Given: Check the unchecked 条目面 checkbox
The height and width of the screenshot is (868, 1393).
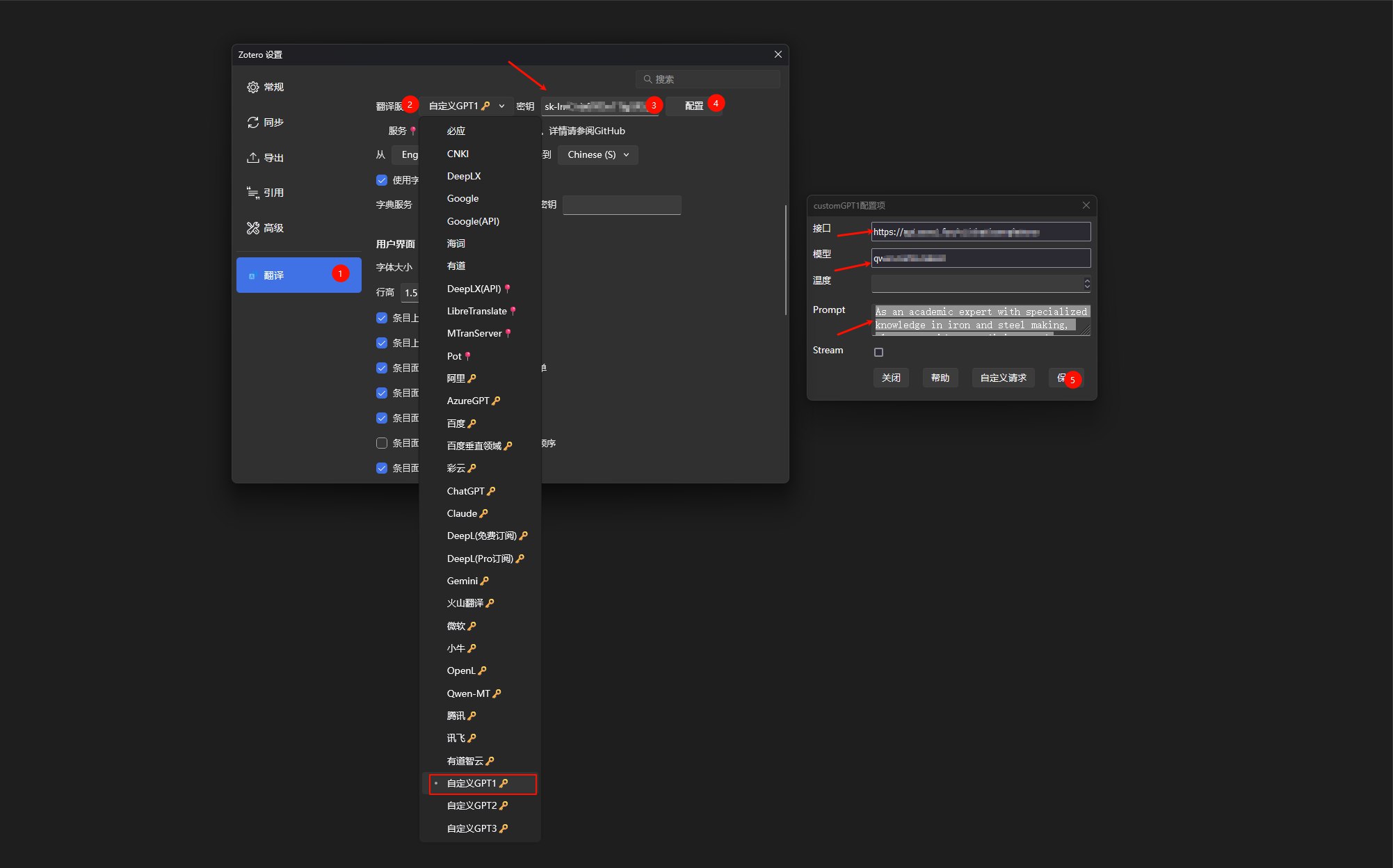Looking at the screenshot, I should [x=382, y=443].
